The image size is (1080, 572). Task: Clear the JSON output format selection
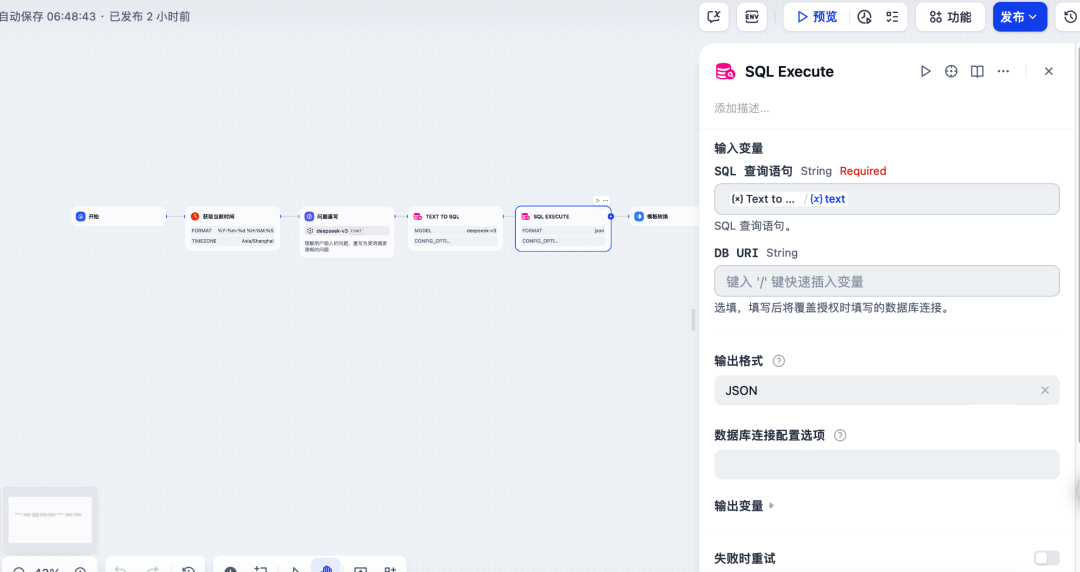1045,390
